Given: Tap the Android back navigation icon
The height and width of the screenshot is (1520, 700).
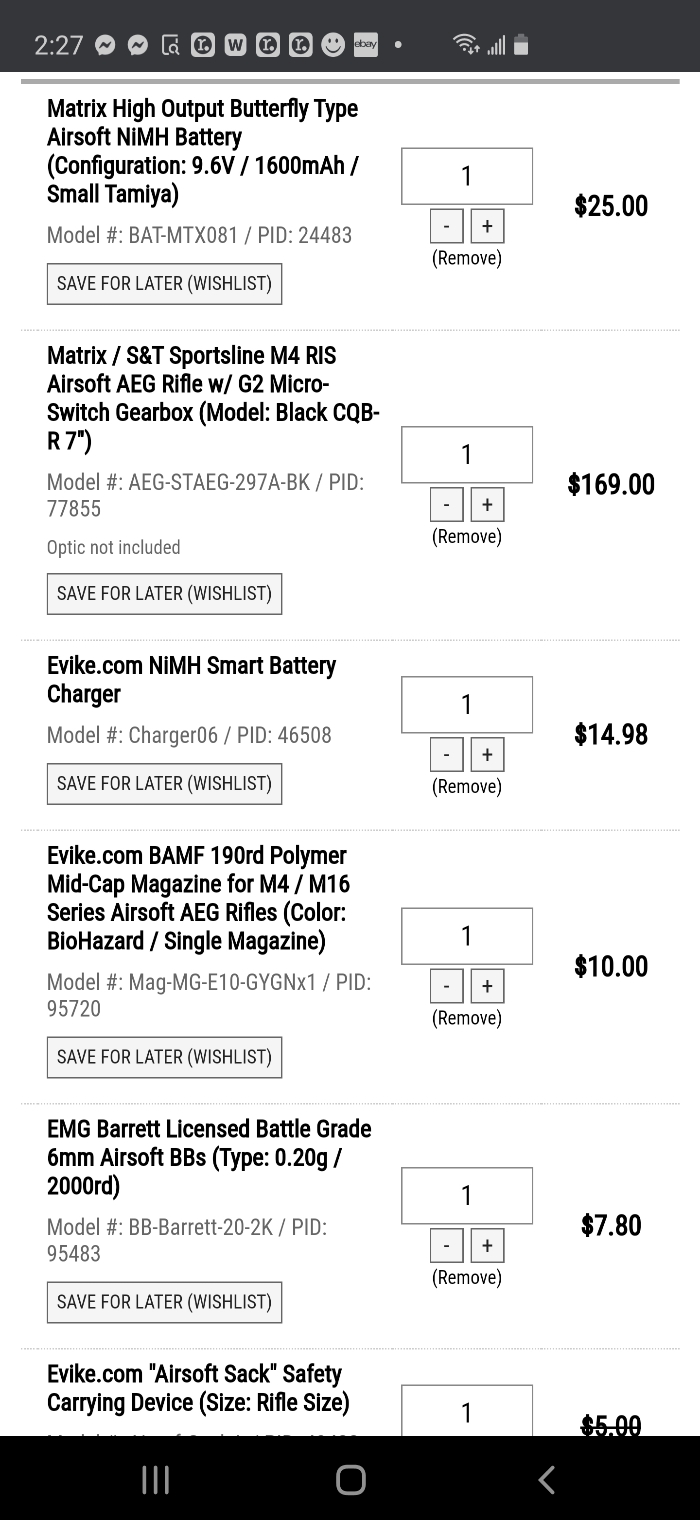Looking at the screenshot, I should coord(546,1480).
